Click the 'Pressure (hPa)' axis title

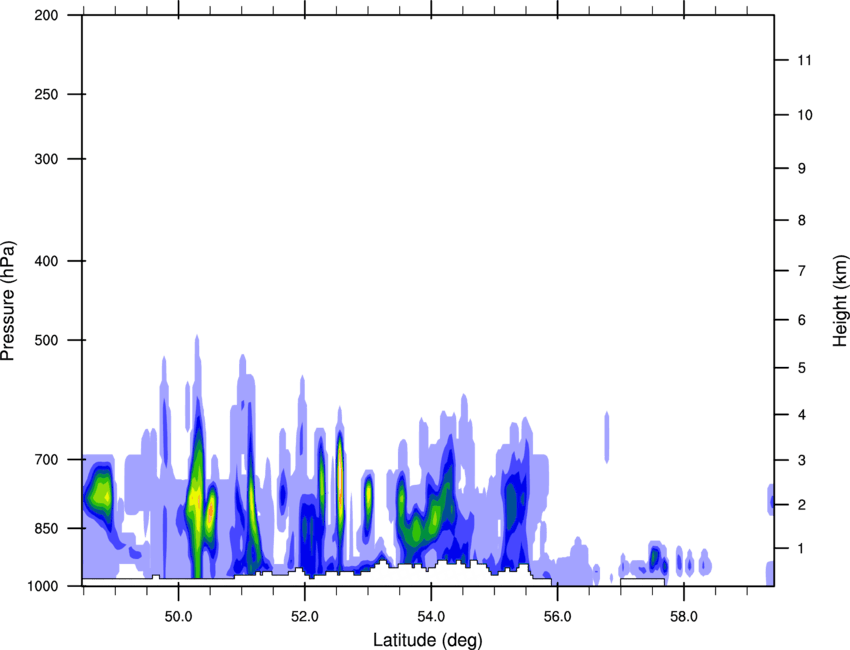(x=8, y=301)
